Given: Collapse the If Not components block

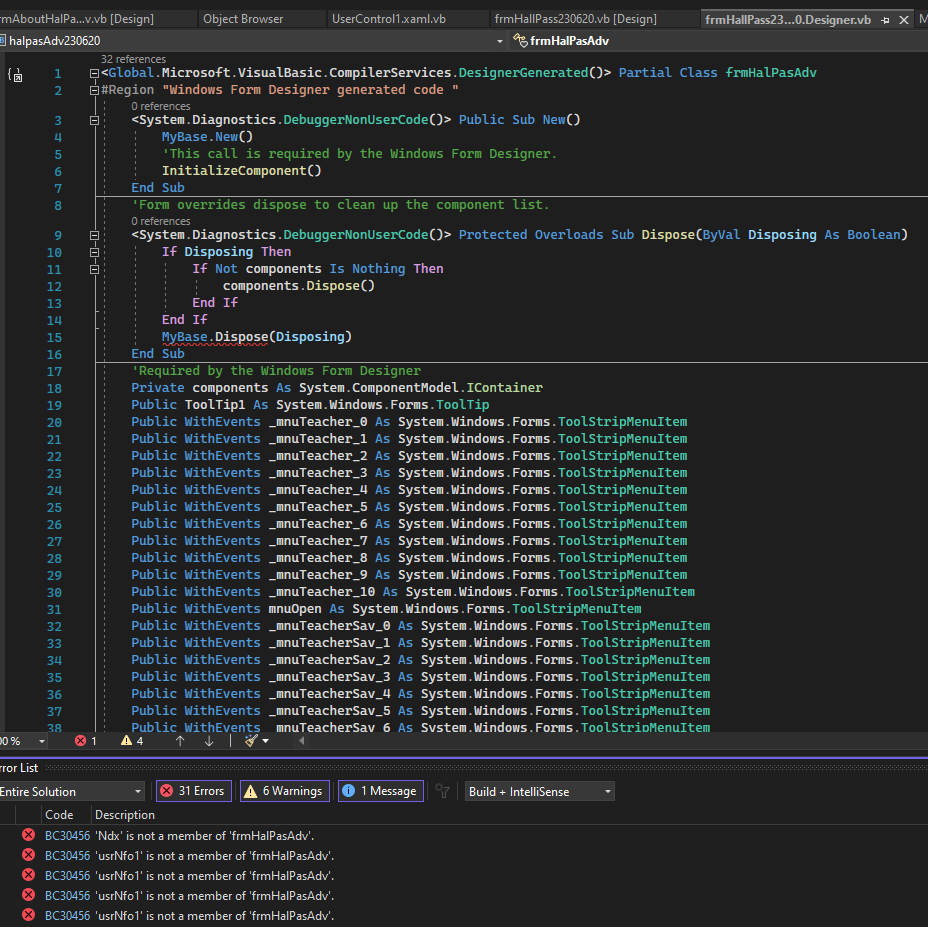Looking at the screenshot, I should pyautogui.click(x=94, y=269).
